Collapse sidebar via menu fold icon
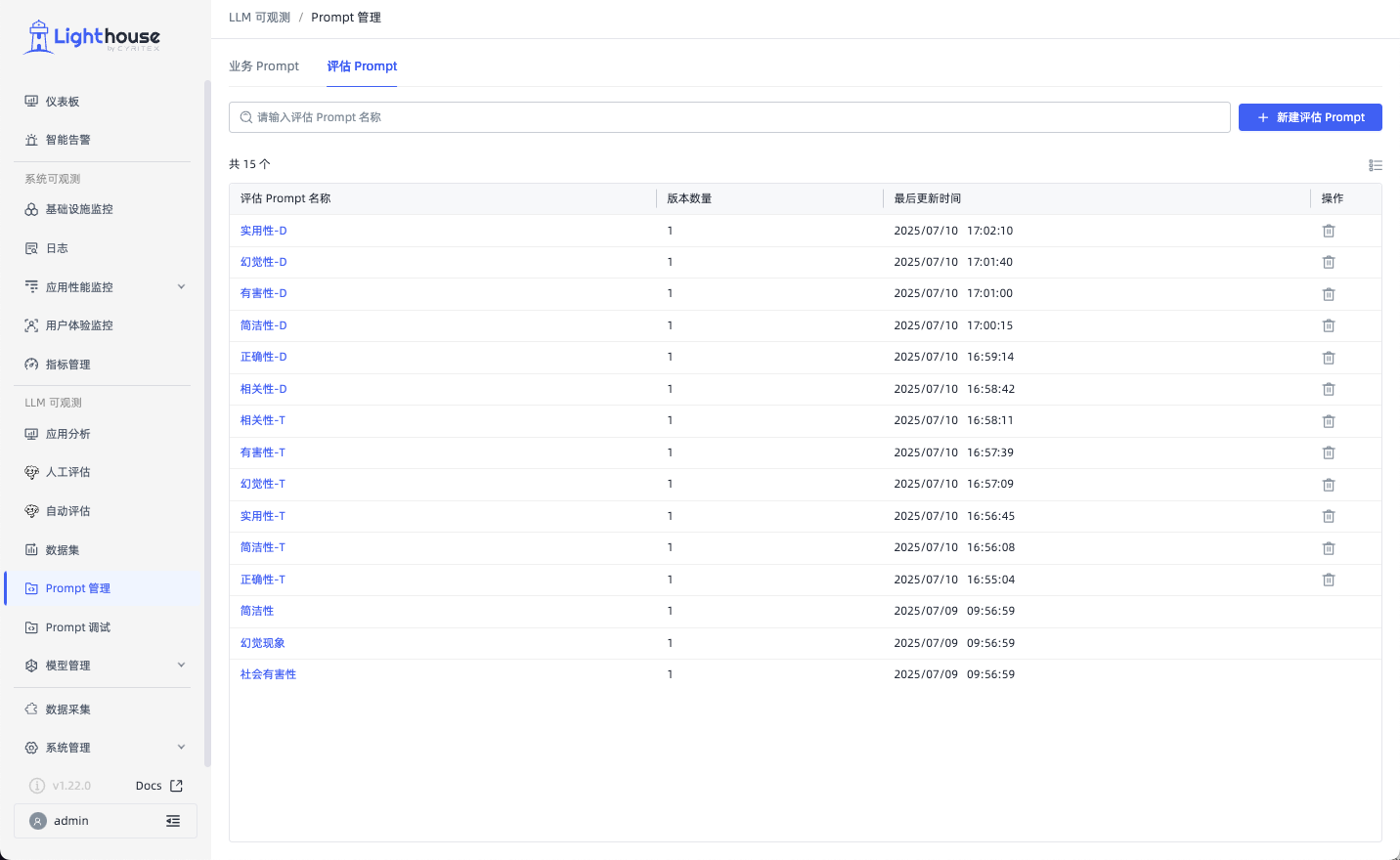Viewport: 1400px width, 860px height. click(173, 821)
